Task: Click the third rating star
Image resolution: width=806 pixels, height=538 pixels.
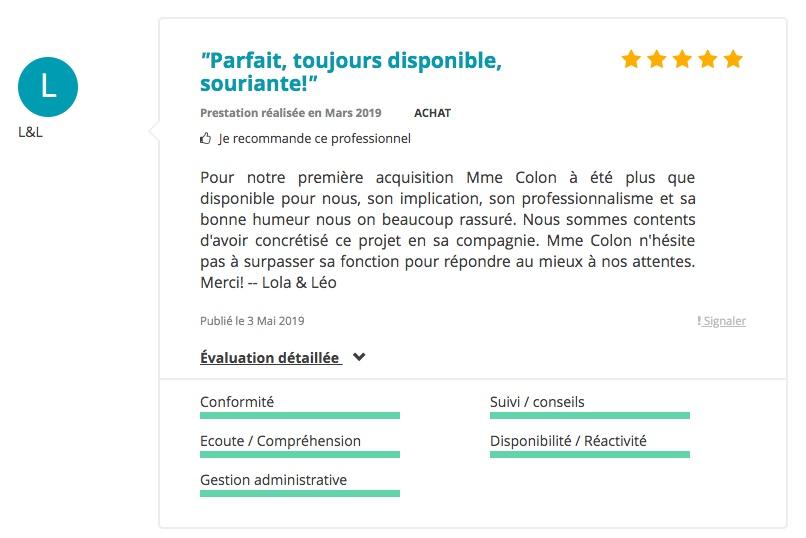Action: pos(682,59)
